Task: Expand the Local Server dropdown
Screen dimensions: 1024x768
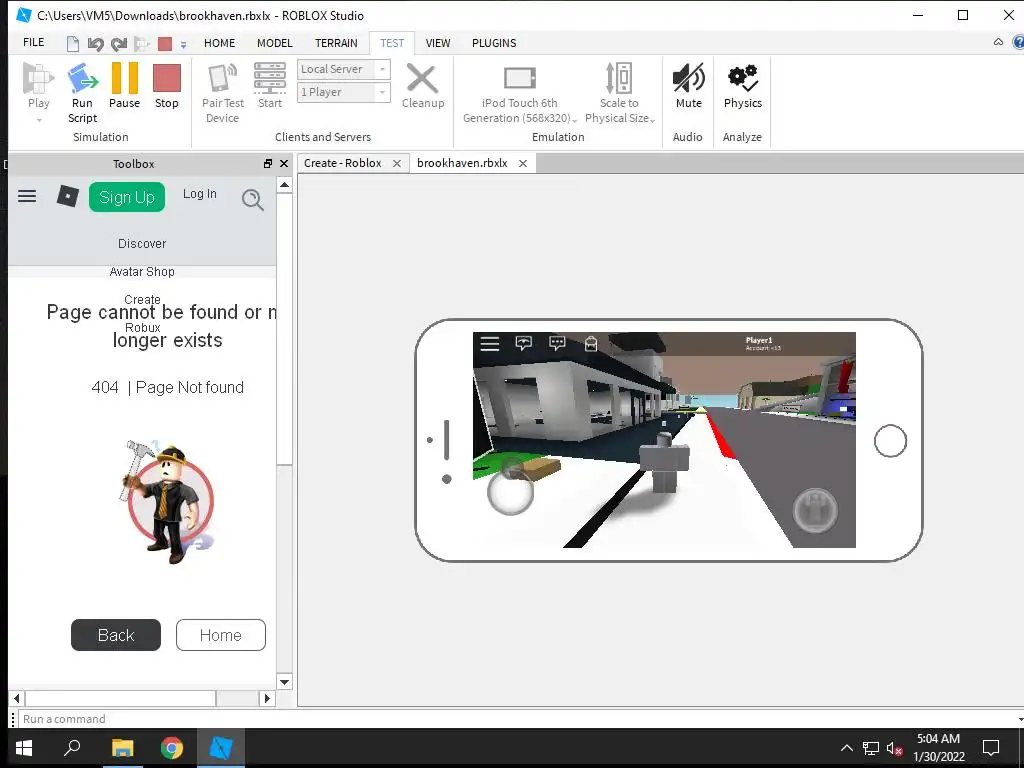Action: (382, 69)
